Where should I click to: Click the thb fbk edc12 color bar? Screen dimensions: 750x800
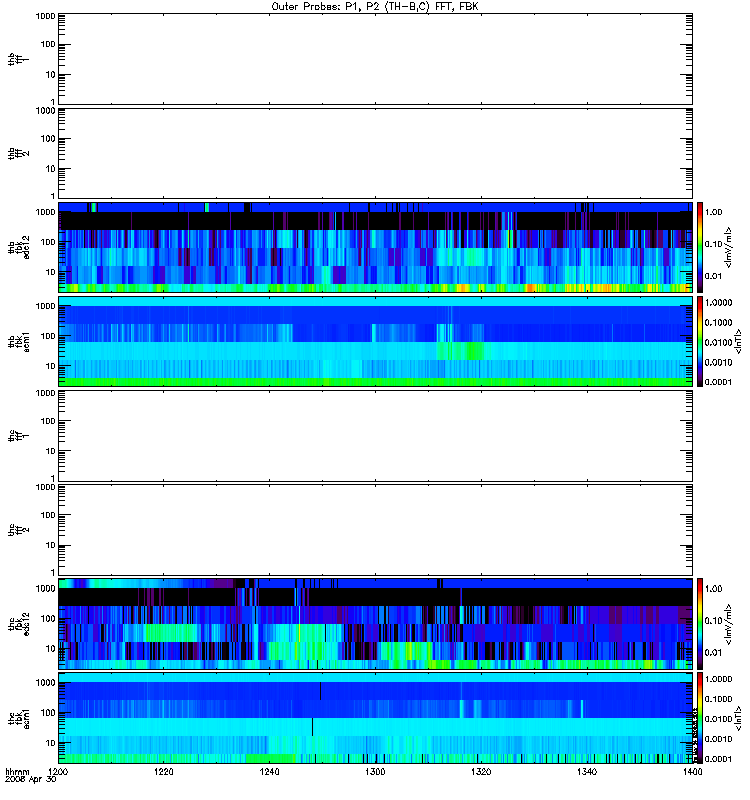(699, 247)
